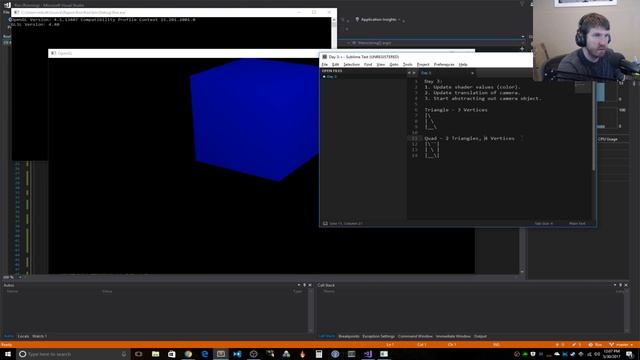This screenshot has height=360, width=640.
Task: Click 'Triangle - 3 Vertices' line
Action: coord(456,110)
